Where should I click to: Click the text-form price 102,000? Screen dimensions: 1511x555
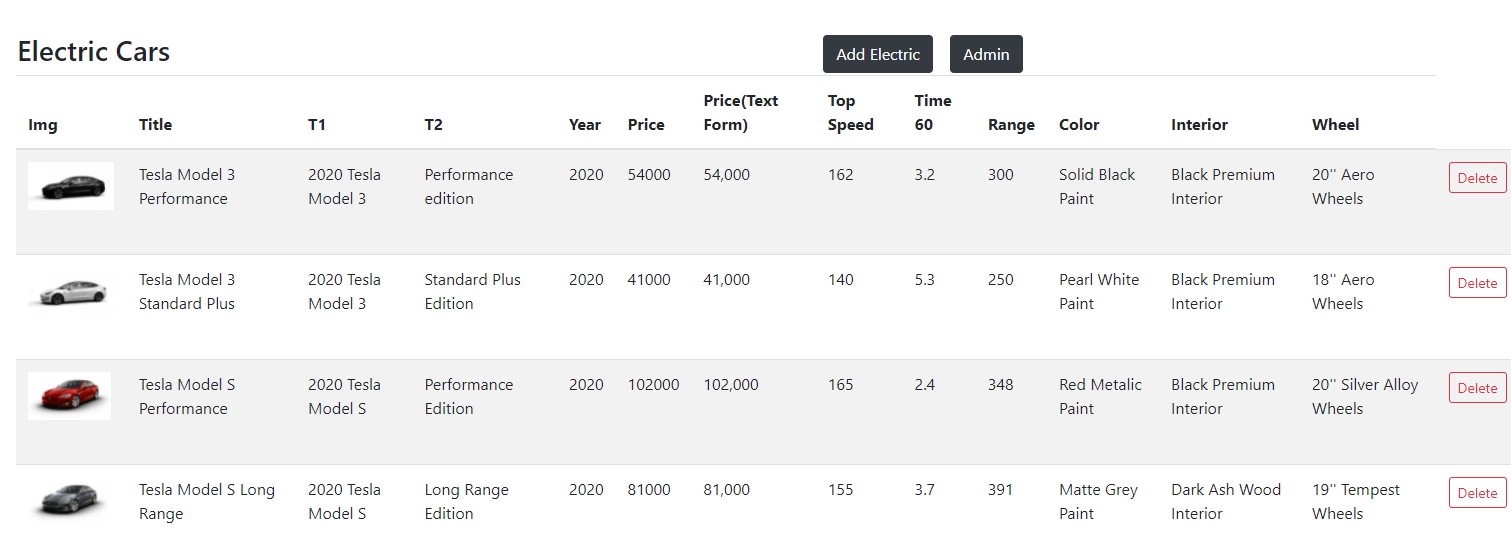pos(731,384)
